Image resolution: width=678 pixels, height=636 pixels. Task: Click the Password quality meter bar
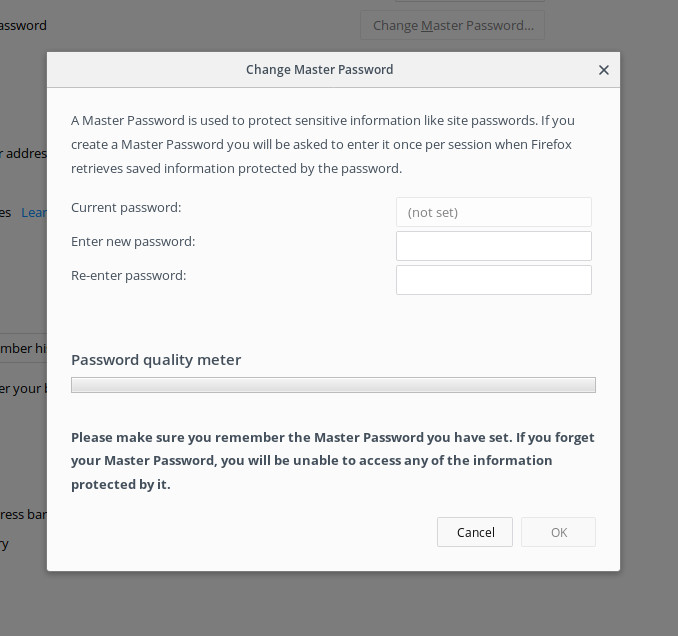tap(333, 385)
